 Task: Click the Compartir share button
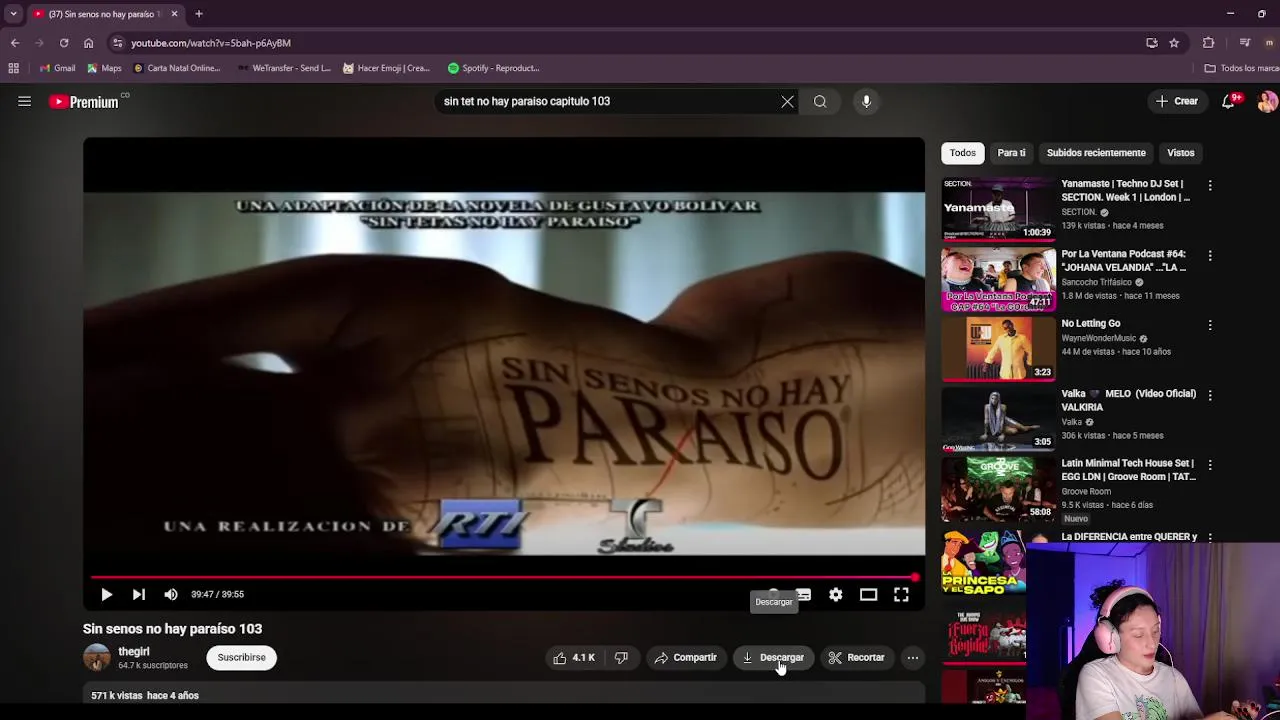pos(686,657)
